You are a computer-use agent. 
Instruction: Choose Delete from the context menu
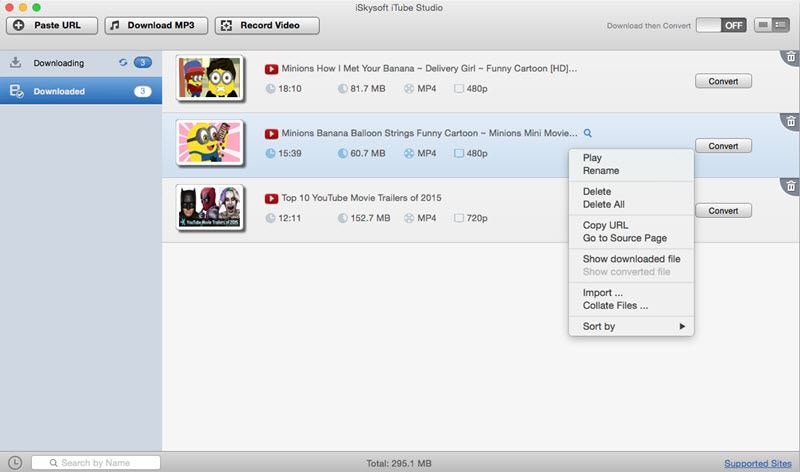[x=631, y=191]
